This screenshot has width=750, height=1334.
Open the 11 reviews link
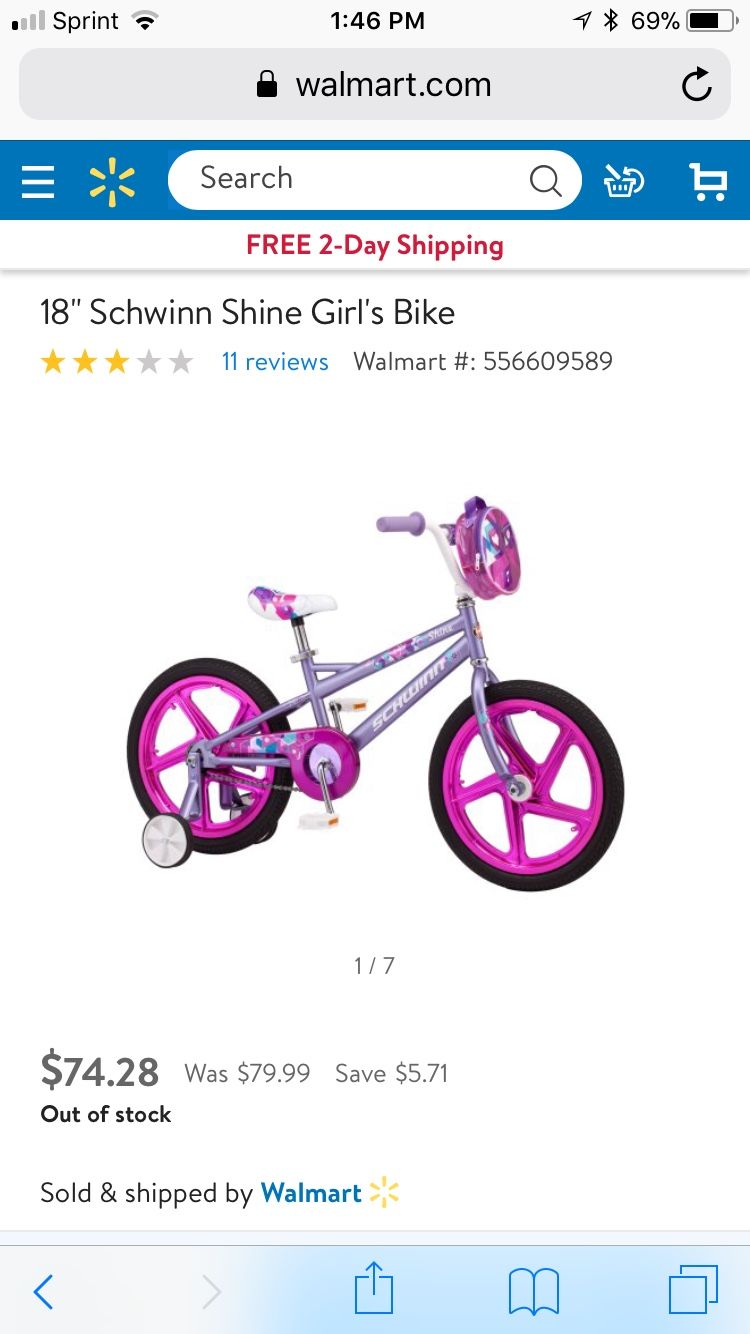point(275,362)
